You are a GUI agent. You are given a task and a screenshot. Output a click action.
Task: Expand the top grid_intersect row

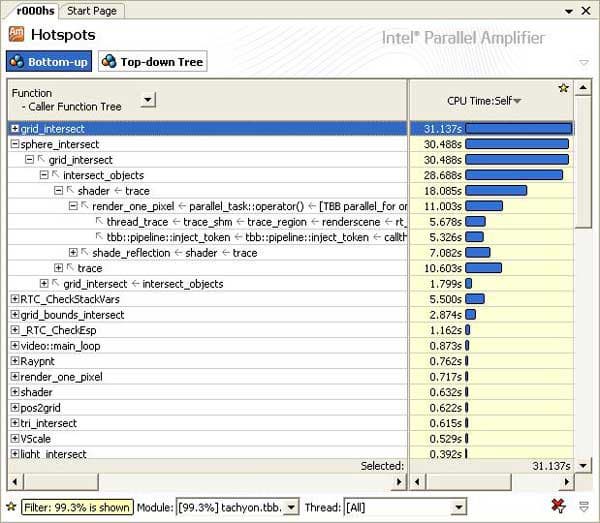pos(15,129)
